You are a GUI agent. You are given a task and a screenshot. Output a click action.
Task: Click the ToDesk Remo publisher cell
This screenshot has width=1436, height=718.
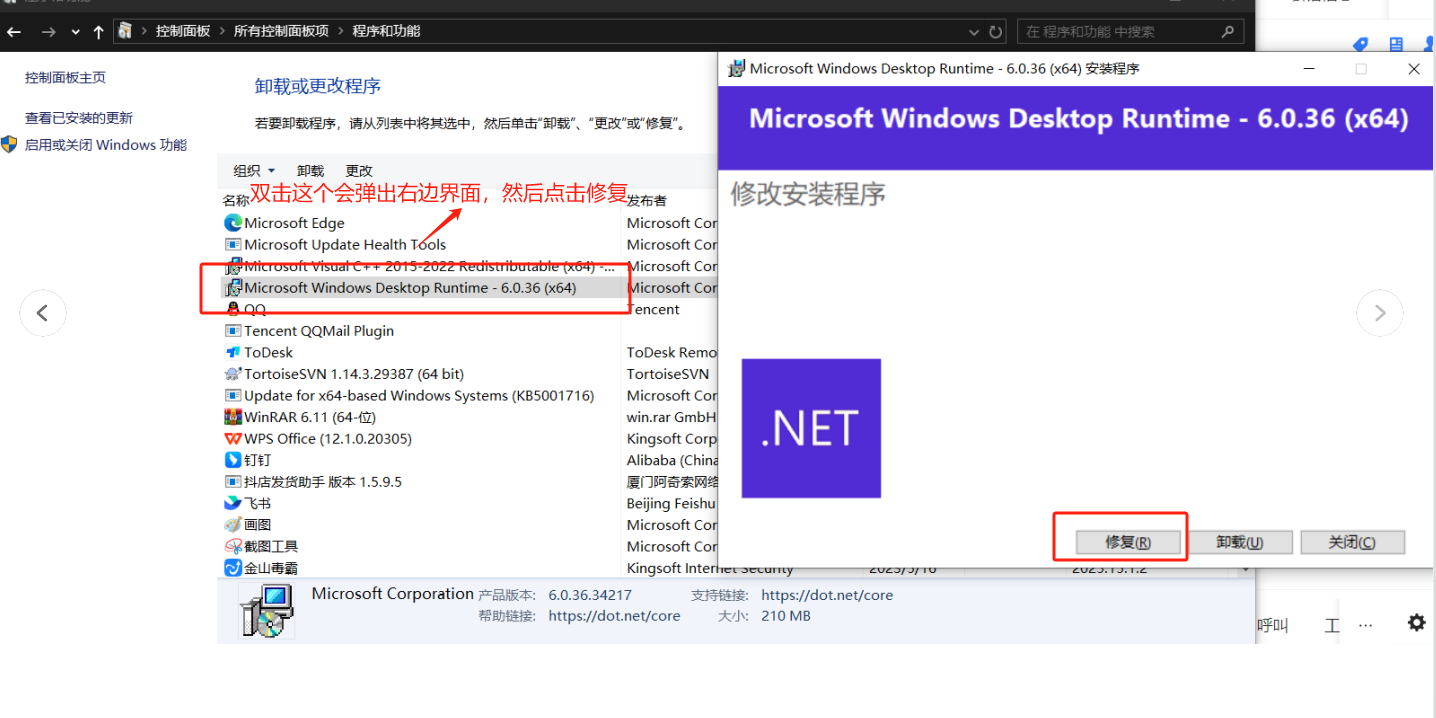point(672,353)
